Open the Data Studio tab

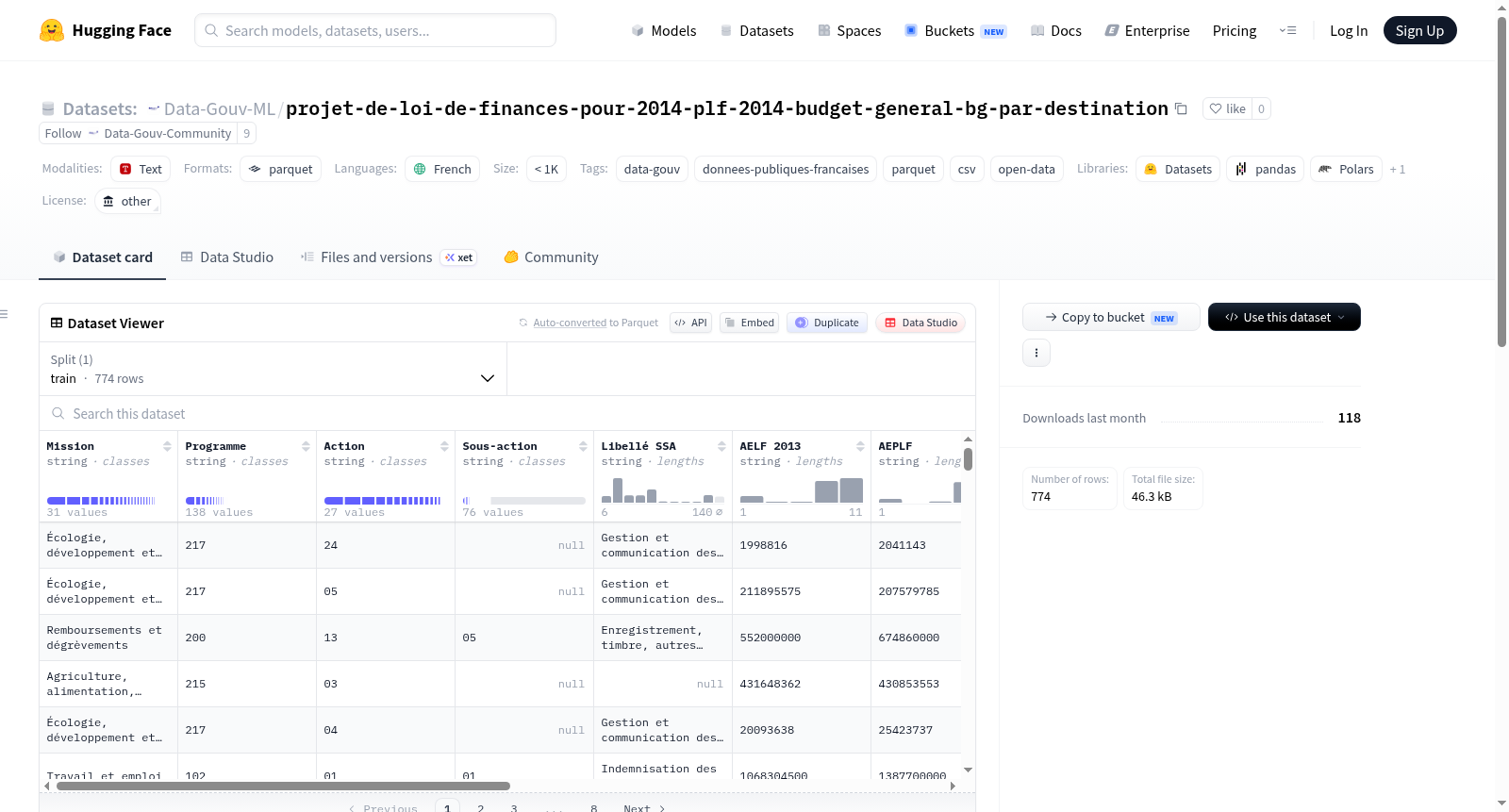[x=227, y=257]
